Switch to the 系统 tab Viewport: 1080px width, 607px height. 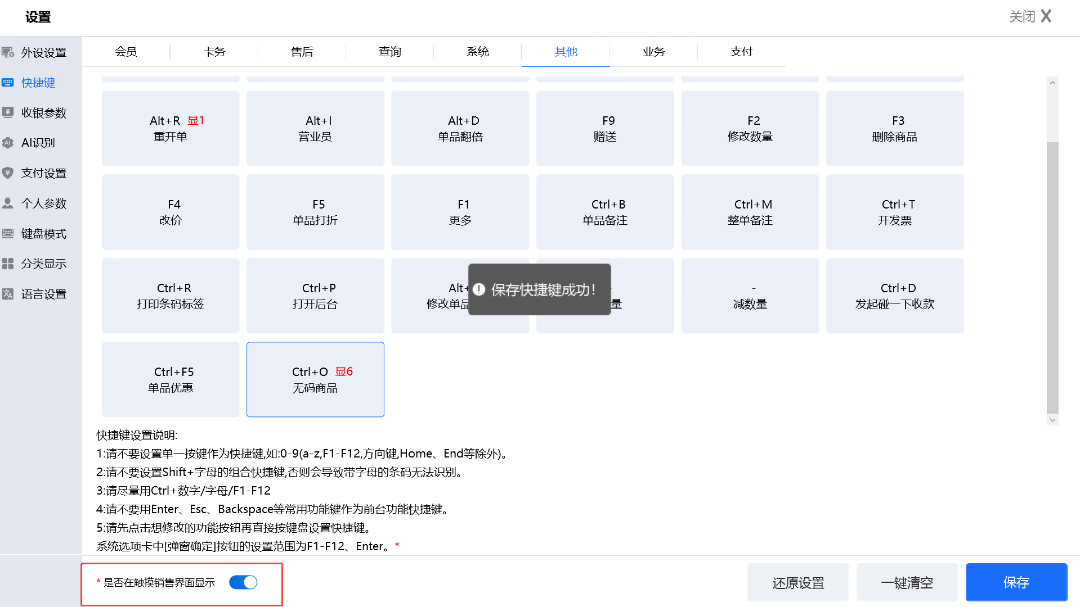(x=478, y=52)
